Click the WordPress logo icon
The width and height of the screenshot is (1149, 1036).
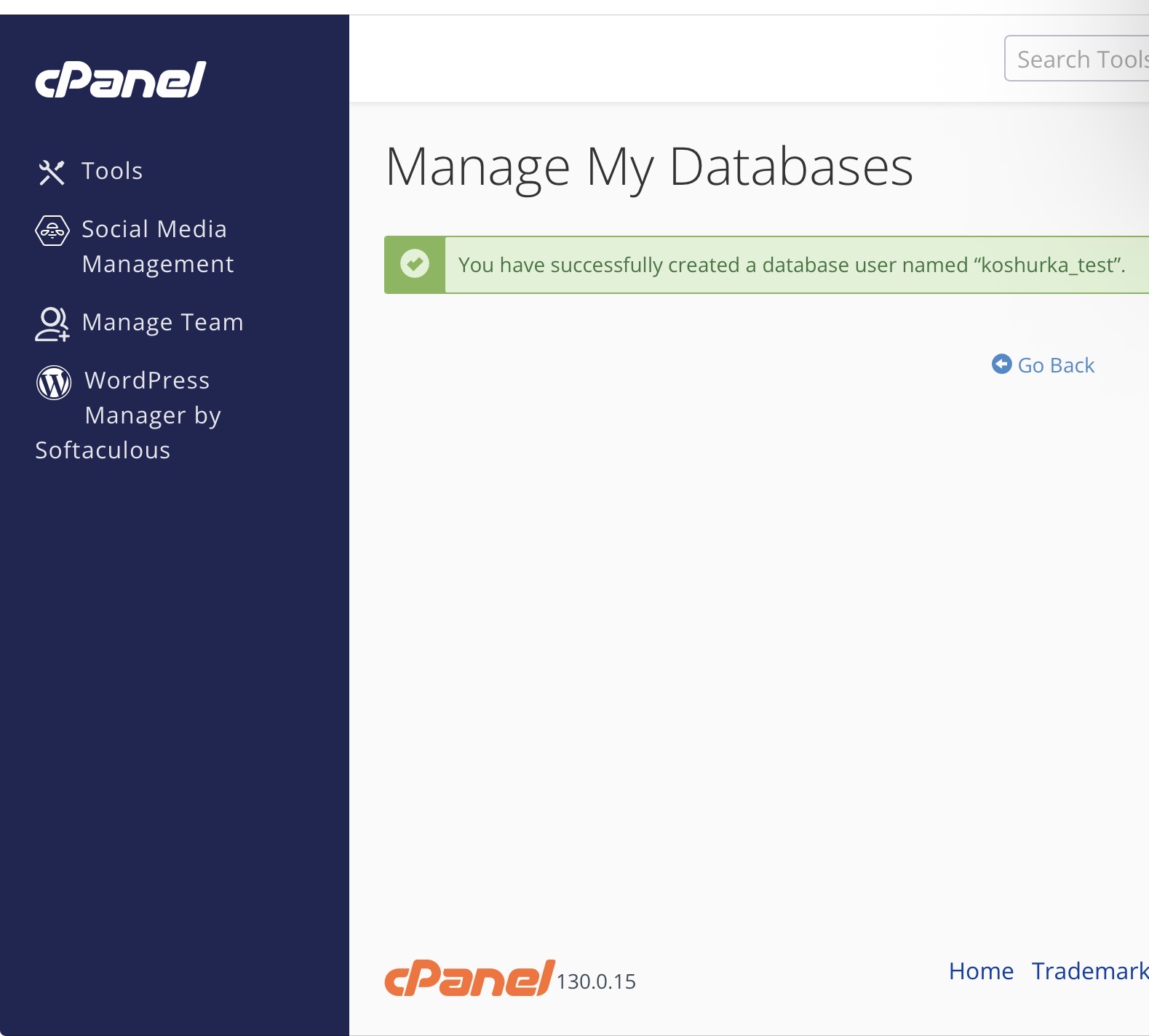(54, 382)
